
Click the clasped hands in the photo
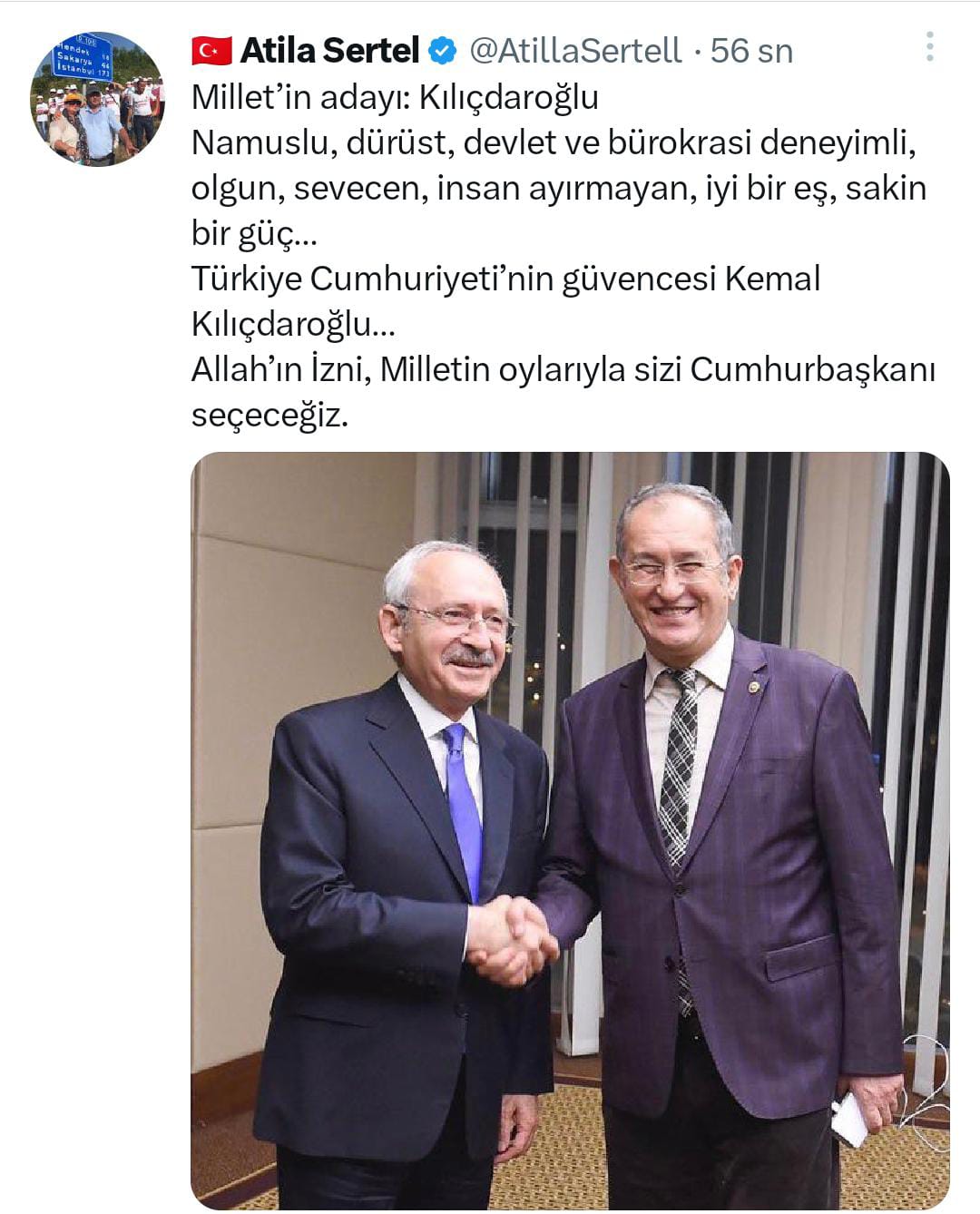pos(511,940)
